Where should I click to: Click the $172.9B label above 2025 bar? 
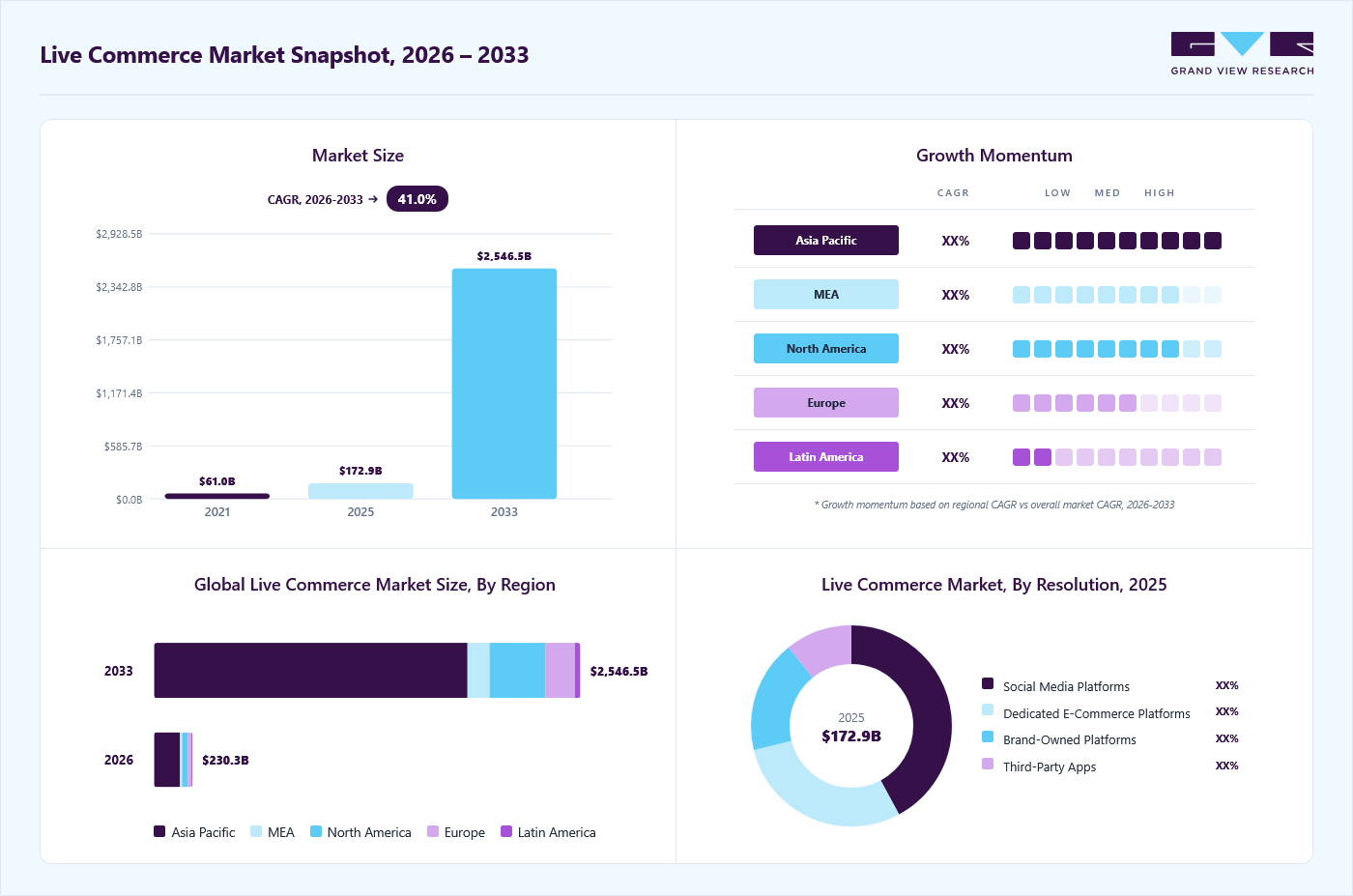click(360, 471)
